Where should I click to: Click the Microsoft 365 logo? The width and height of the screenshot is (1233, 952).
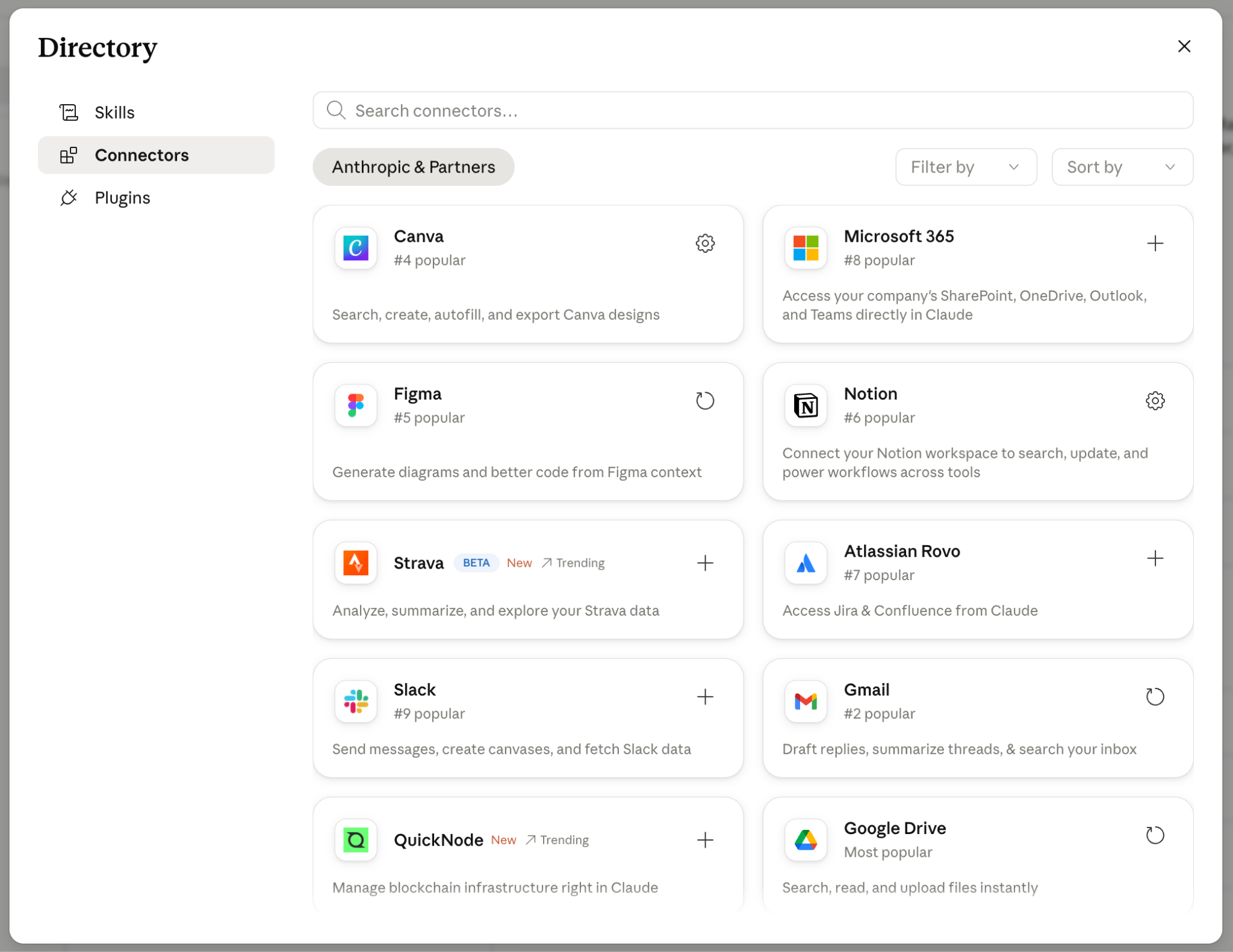click(806, 248)
